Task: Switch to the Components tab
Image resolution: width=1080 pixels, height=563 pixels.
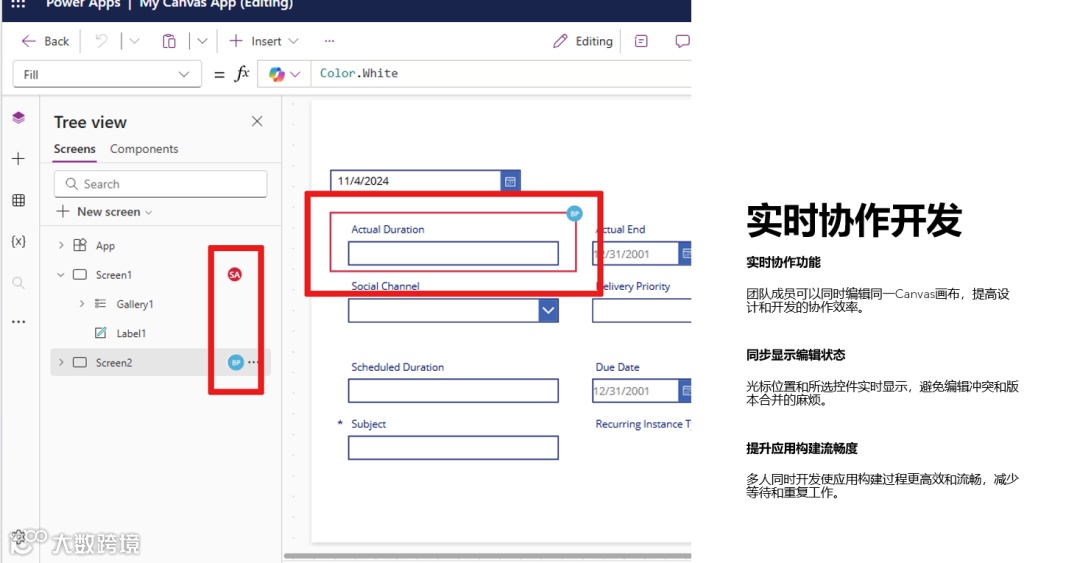Action: [x=144, y=149]
